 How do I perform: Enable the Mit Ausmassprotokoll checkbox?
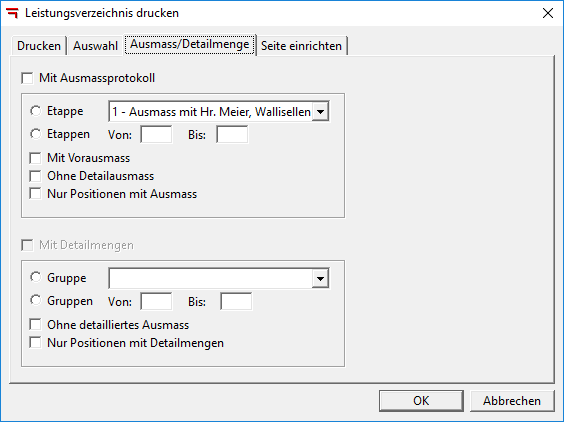point(27,78)
